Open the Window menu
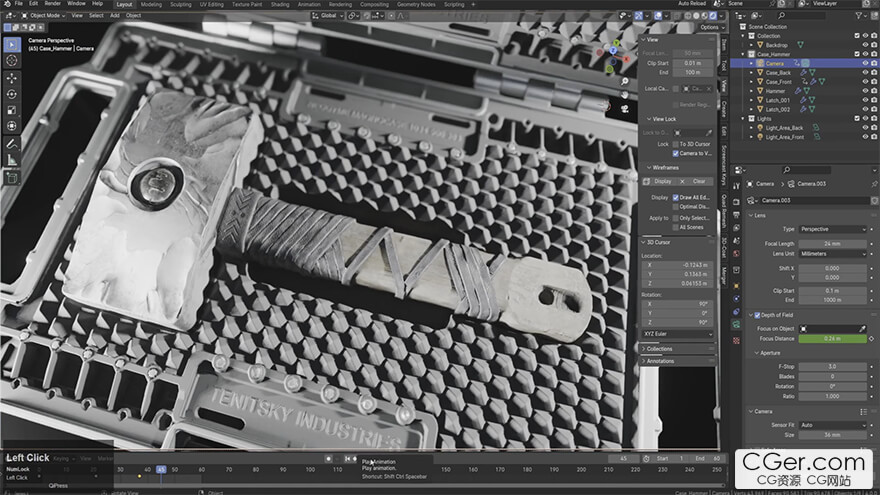 [76, 4]
